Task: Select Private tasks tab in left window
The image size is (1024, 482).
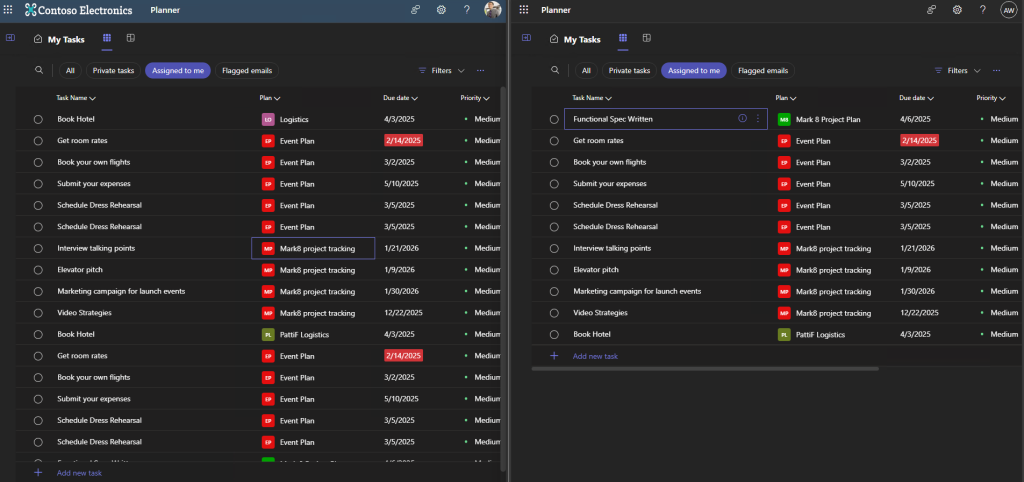Action: pos(114,71)
